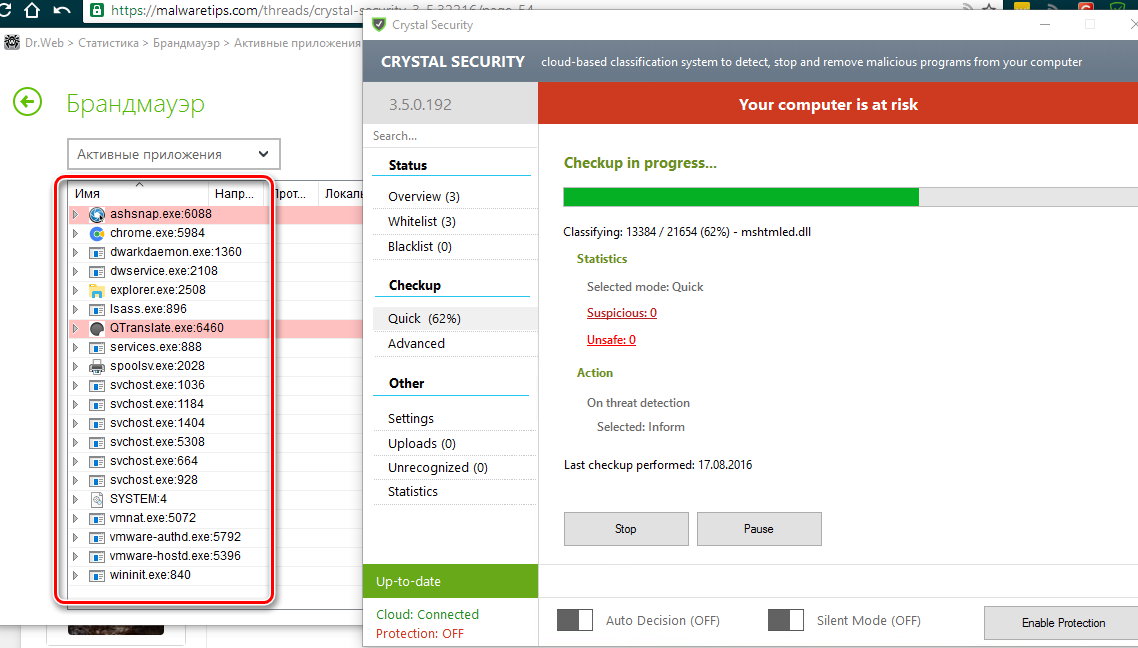Screen dimensions: 1138x648
Task: Sort by the Напр... column header
Action: pyautogui.click(x=235, y=194)
